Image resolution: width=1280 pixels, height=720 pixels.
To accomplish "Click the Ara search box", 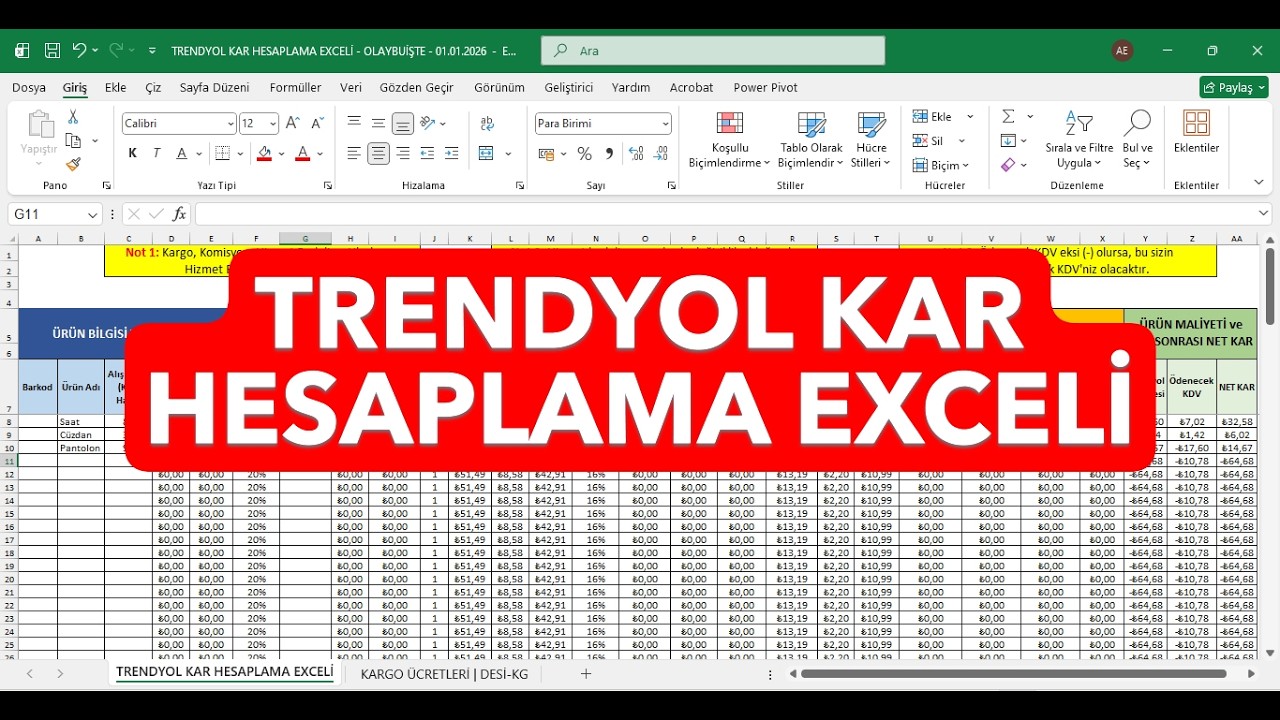I will click(x=713, y=51).
